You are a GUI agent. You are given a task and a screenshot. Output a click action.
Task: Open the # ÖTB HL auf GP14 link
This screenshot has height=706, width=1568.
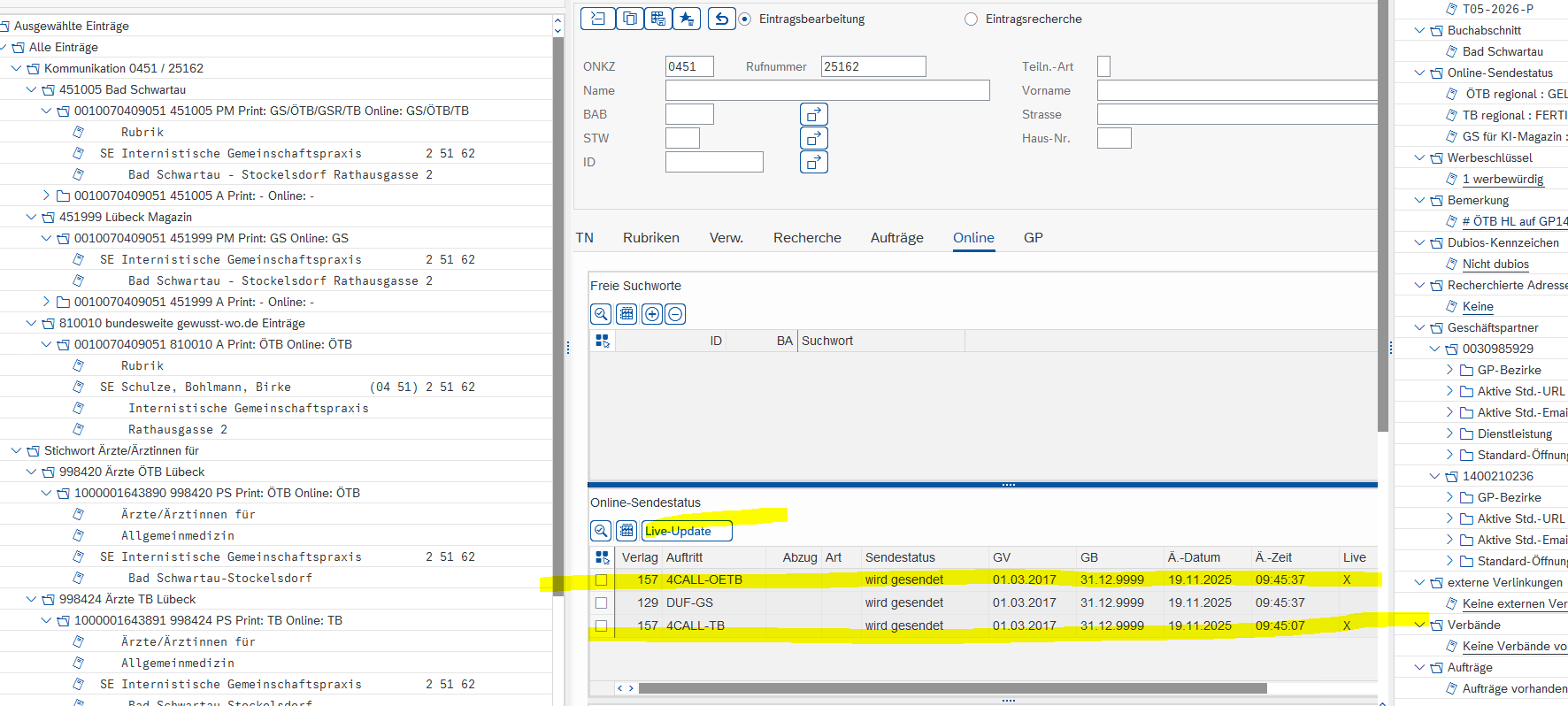tap(1515, 221)
